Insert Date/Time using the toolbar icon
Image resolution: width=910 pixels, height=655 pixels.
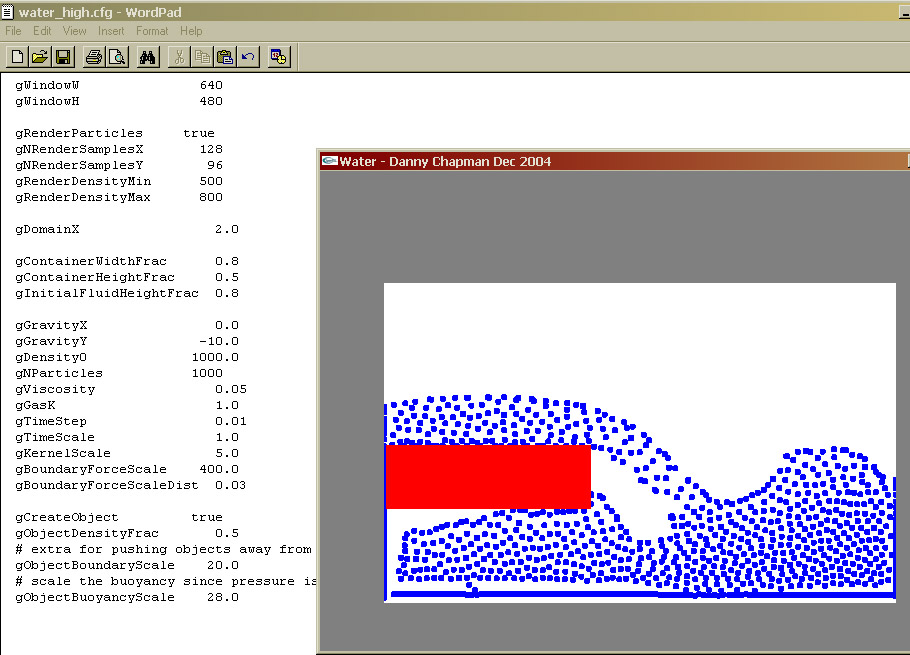tap(279, 57)
